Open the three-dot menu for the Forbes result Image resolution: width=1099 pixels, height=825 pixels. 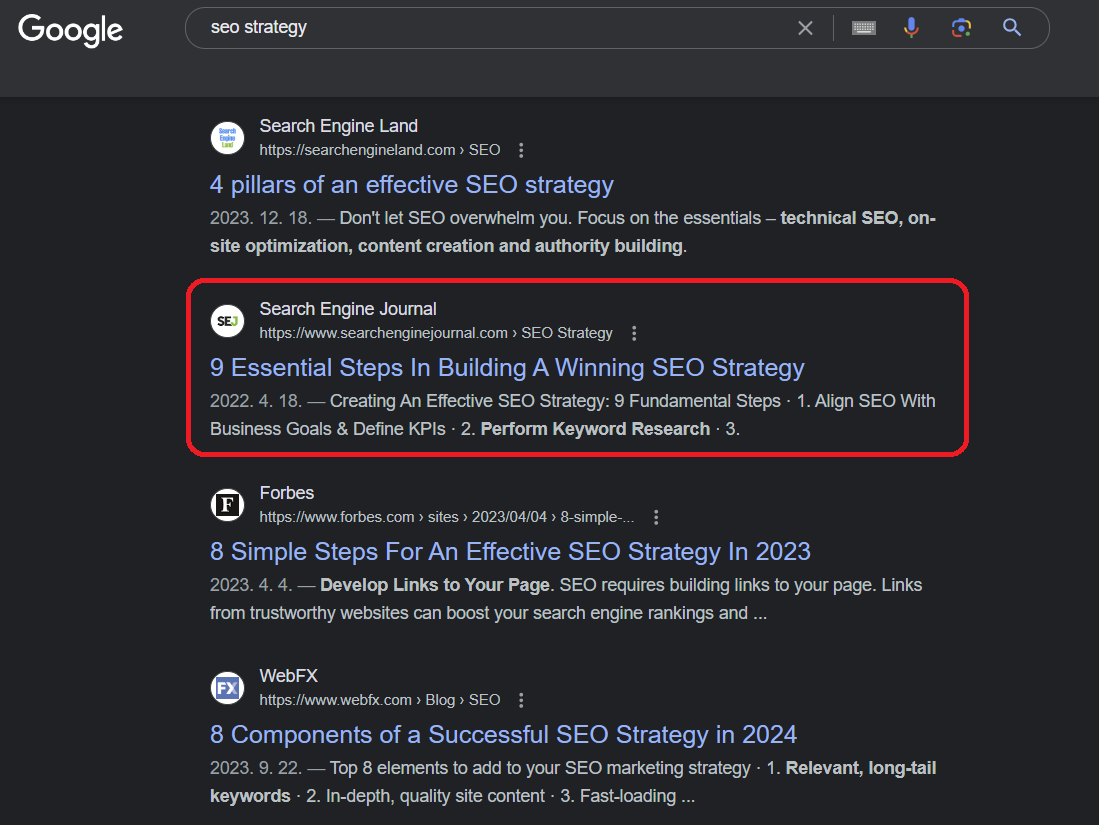[x=656, y=517]
